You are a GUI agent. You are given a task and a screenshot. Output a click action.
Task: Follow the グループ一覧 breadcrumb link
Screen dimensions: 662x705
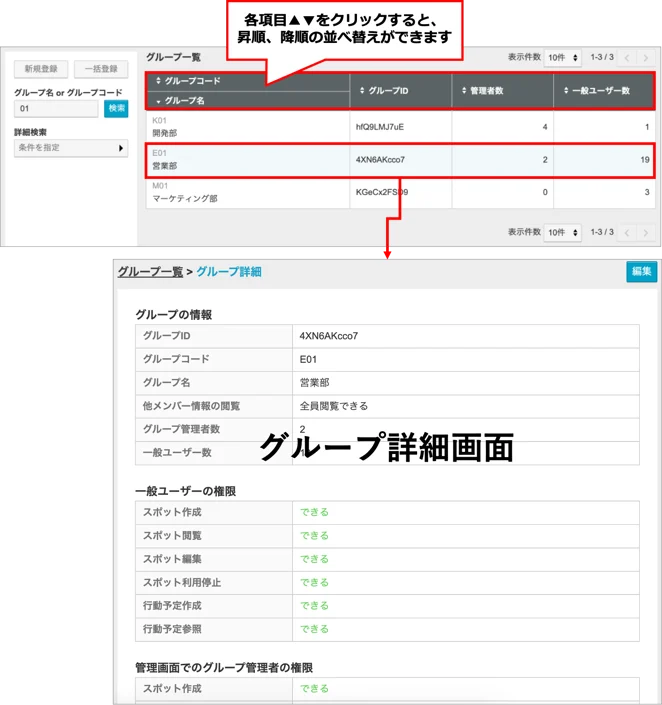pos(150,272)
